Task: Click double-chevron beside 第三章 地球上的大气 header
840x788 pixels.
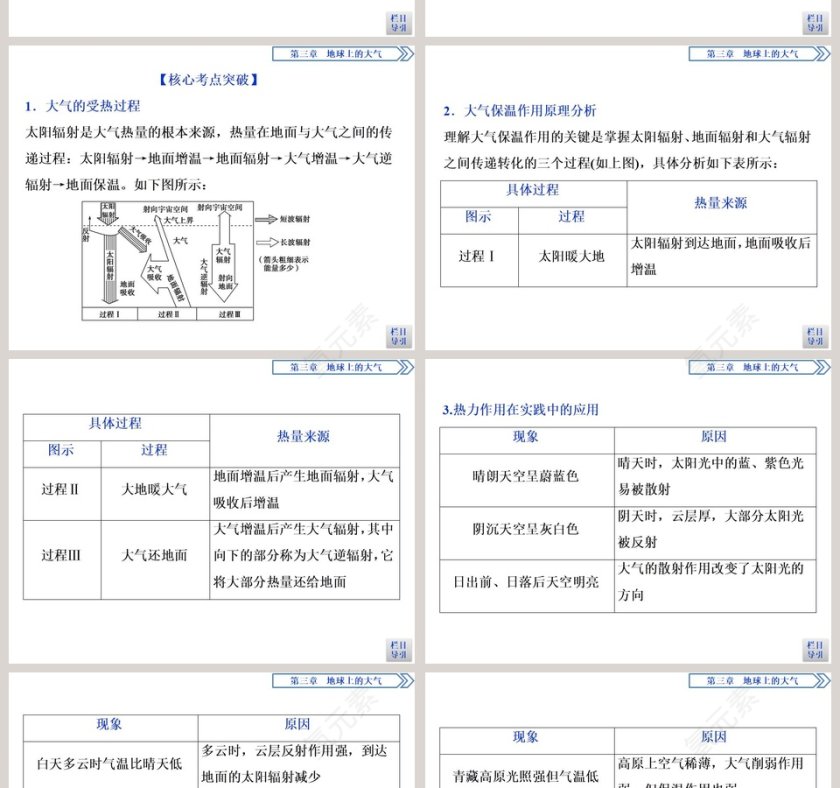Action: pyautogui.click(x=404, y=53)
